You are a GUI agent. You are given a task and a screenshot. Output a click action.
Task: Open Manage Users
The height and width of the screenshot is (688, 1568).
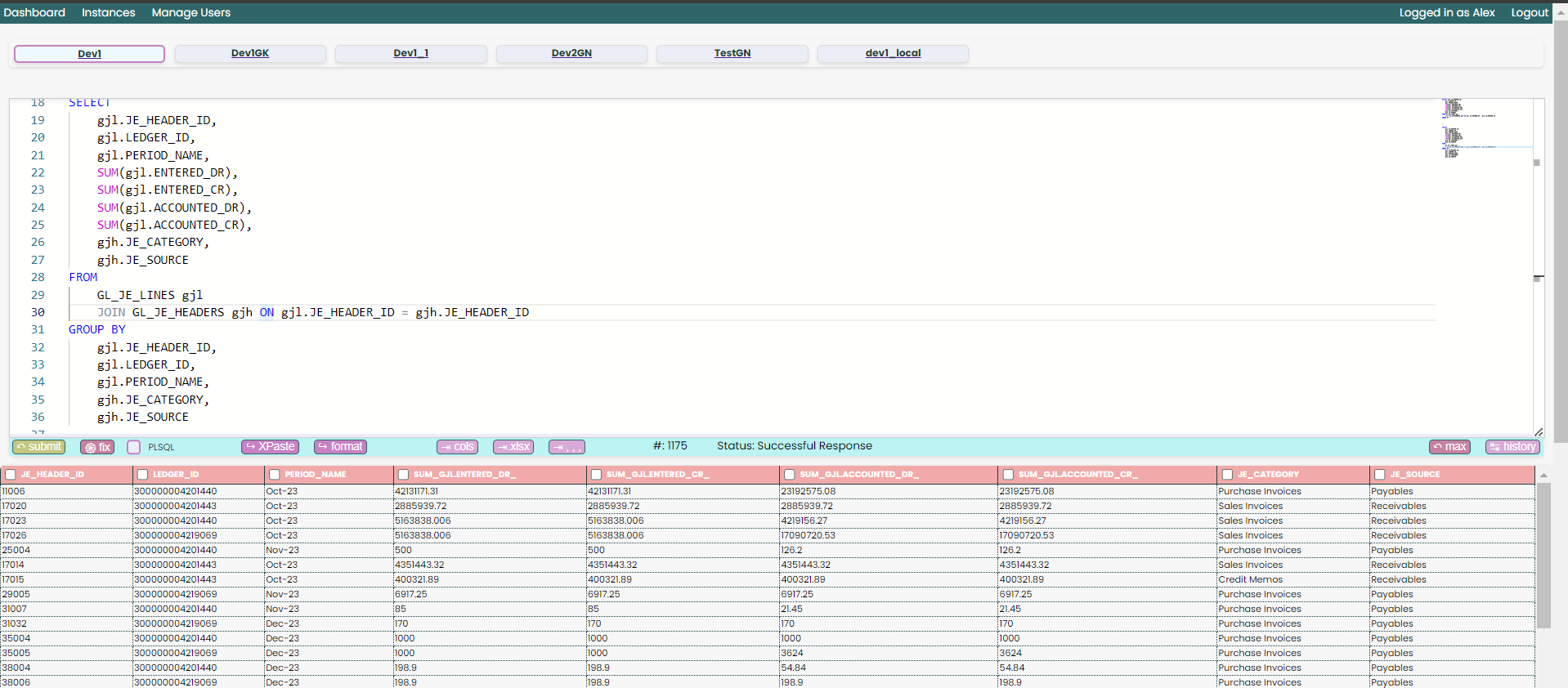[x=191, y=12]
